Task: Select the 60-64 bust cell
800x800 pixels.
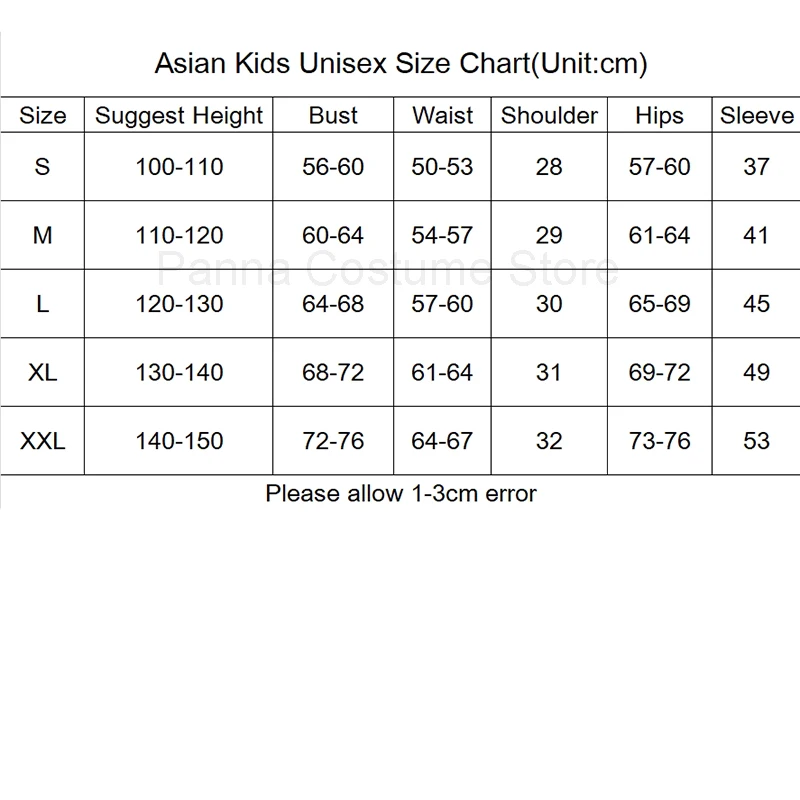Action: coord(333,235)
